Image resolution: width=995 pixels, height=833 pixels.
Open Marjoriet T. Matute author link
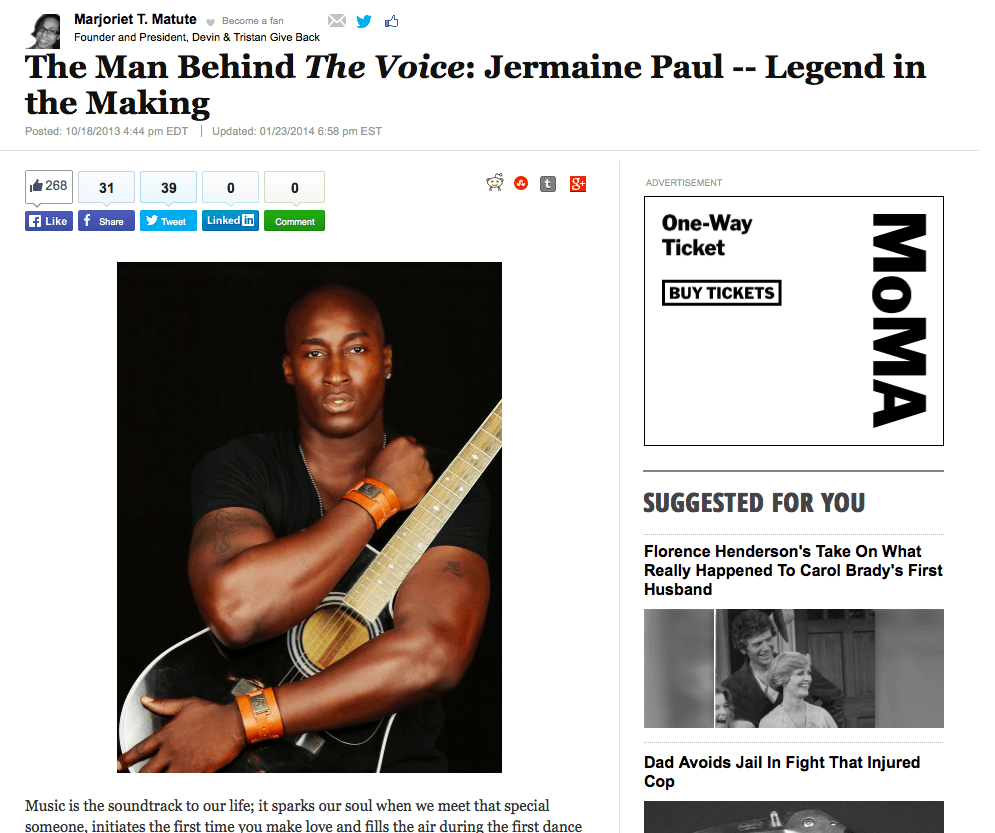coord(135,20)
